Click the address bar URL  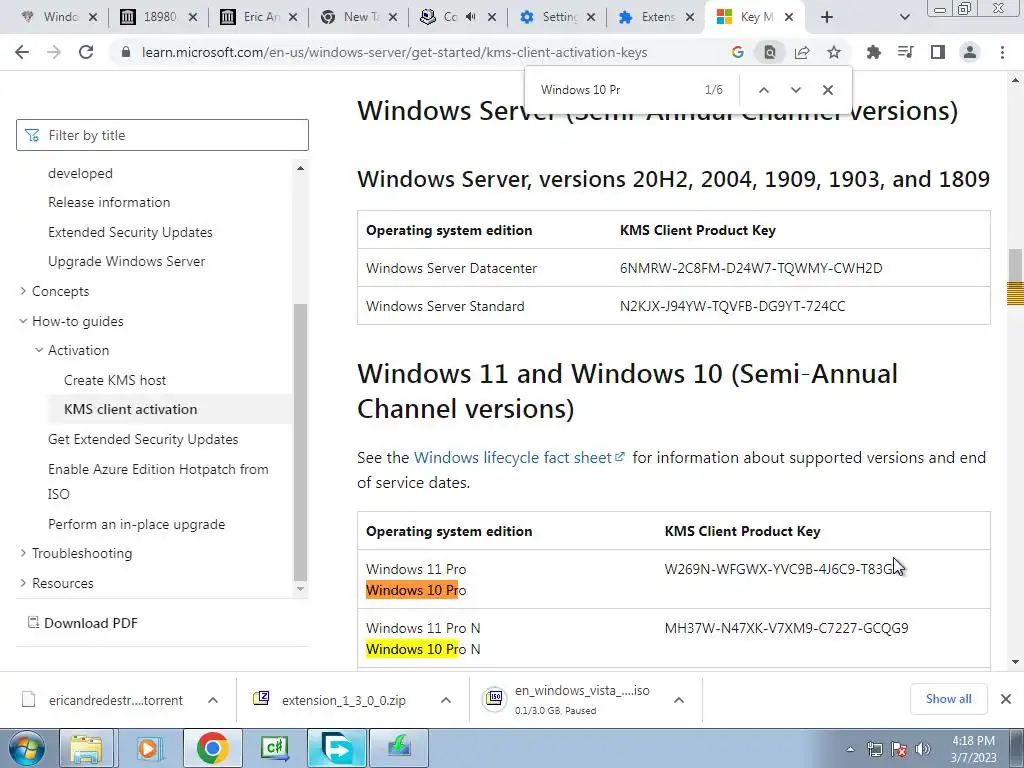(394, 52)
